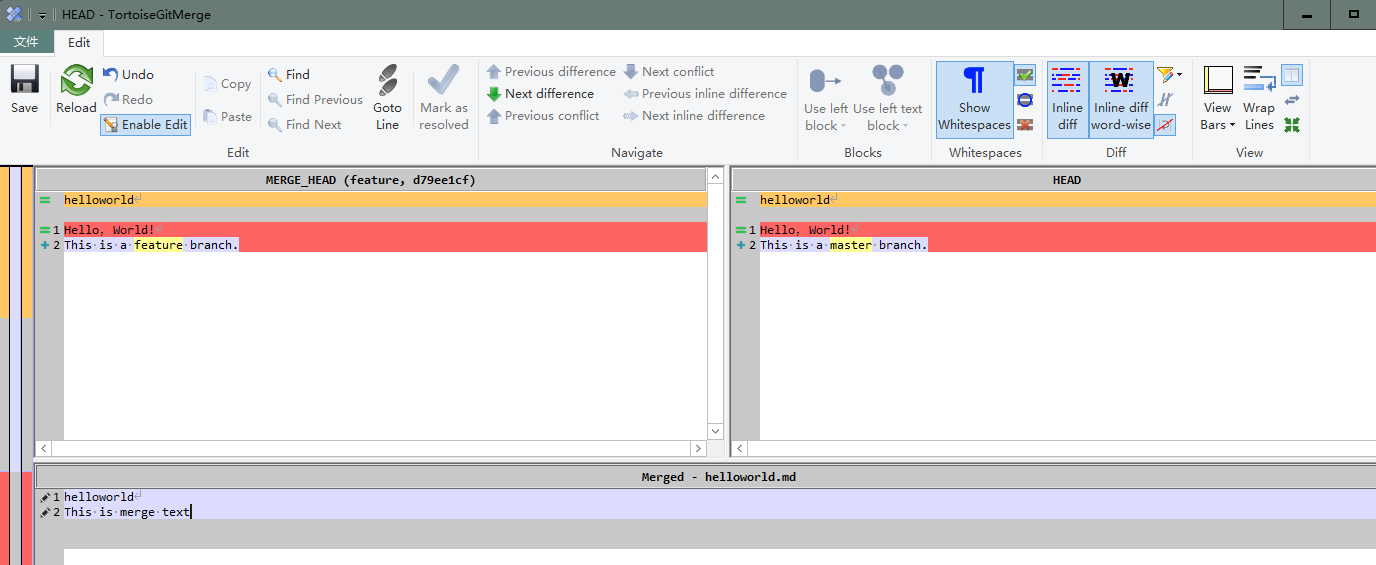Click the Undo arrow icon
Screen dimensions: 1376x565
click(x=111, y=74)
